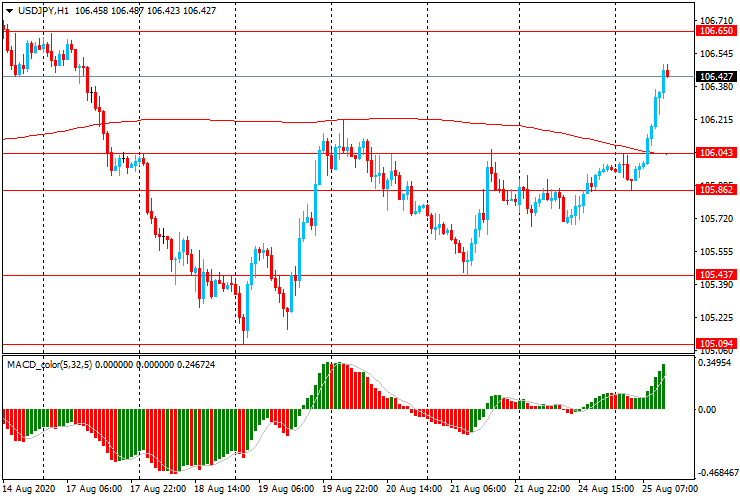Click the 19 Aug 06:00 time axis label
The height and width of the screenshot is (500, 740).
point(286,488)
